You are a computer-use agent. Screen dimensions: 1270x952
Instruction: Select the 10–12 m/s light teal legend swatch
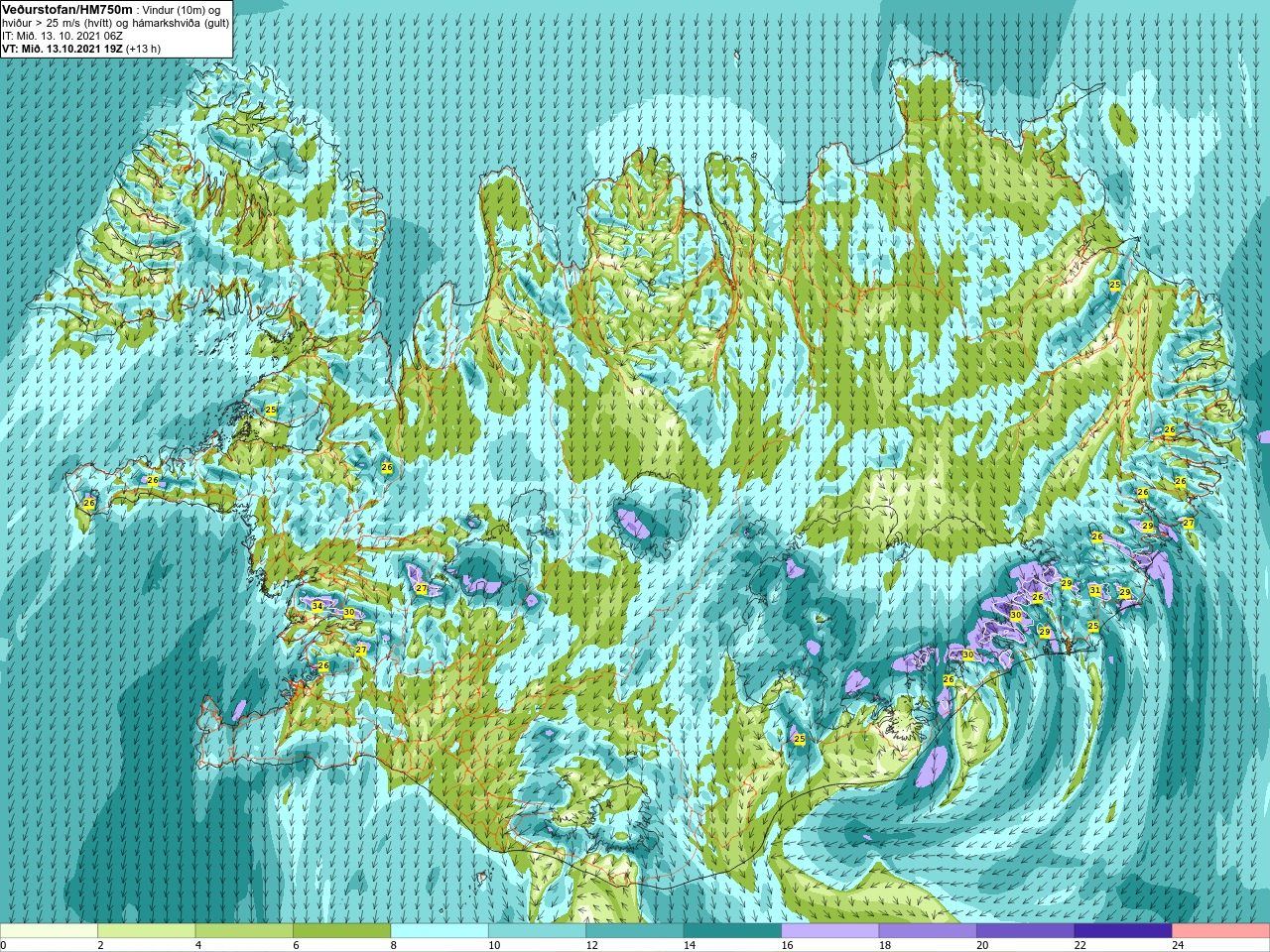(x=537, y=931)
